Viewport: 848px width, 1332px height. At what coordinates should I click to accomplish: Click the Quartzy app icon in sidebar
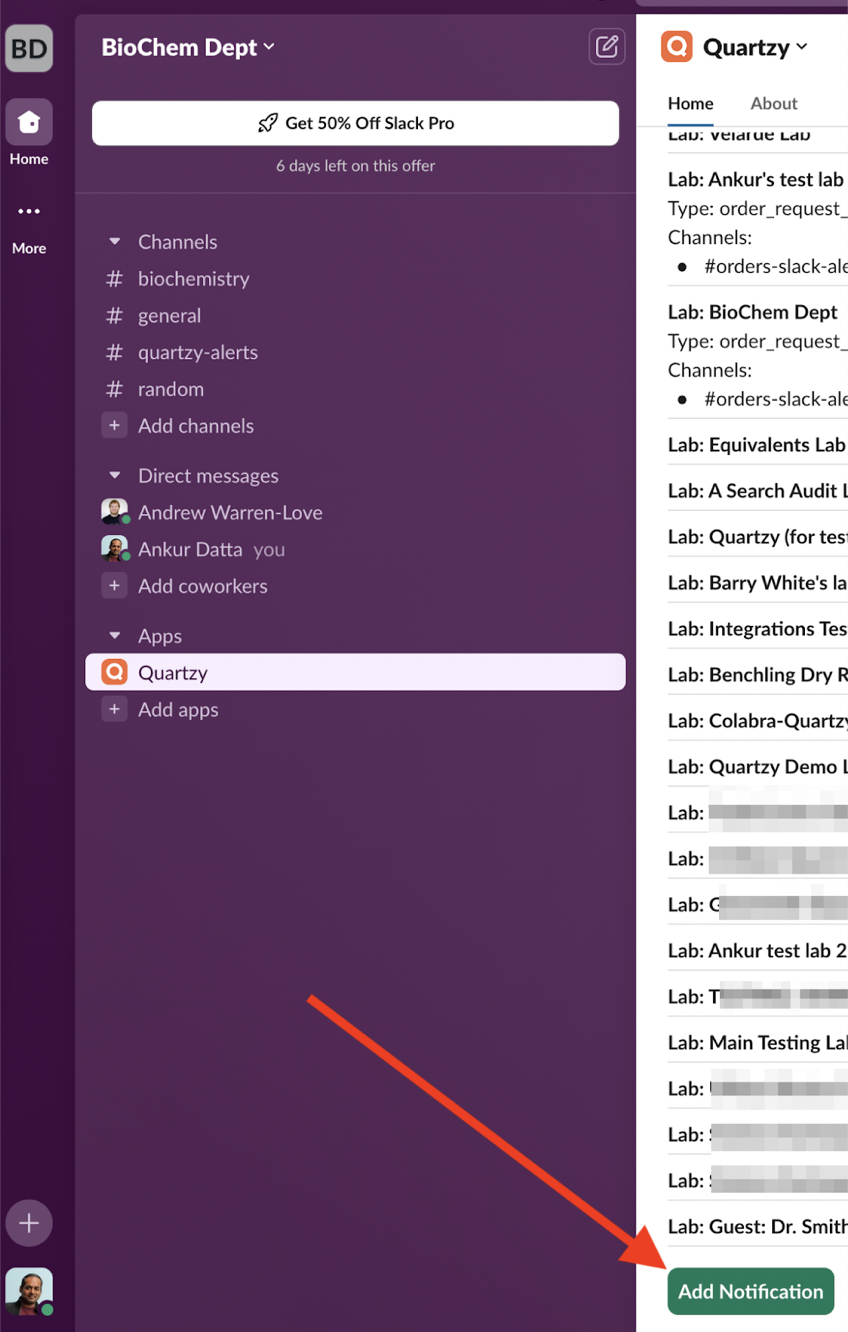115,672
